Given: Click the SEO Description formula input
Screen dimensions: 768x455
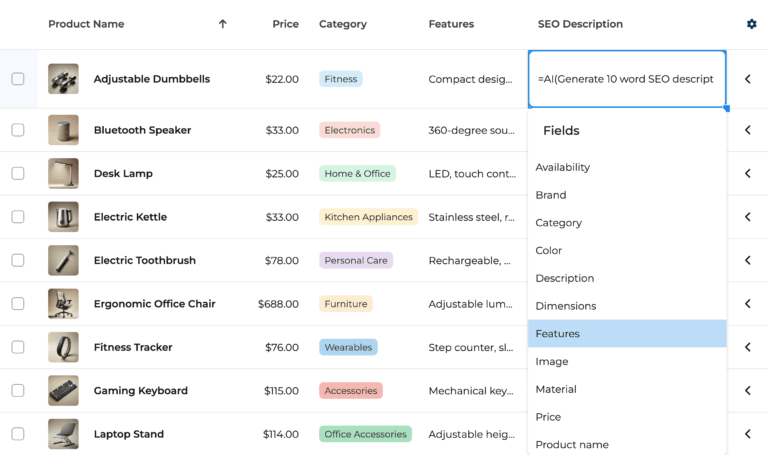Looking at the screenshot, I should coord(626,79).
